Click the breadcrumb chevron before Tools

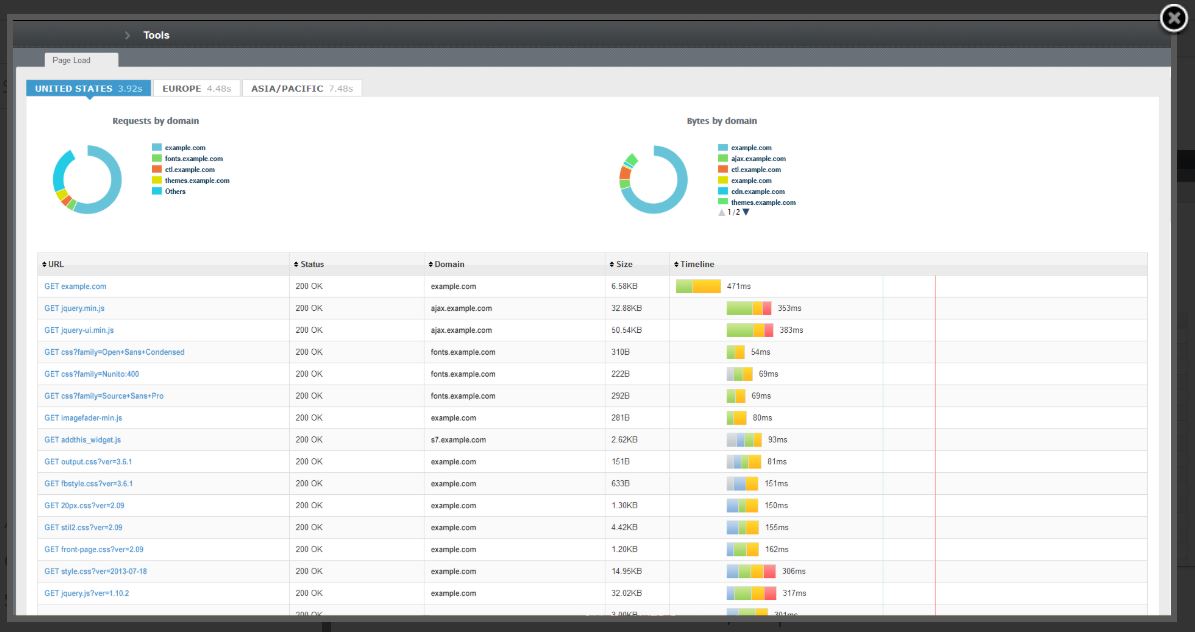(128, 35)
